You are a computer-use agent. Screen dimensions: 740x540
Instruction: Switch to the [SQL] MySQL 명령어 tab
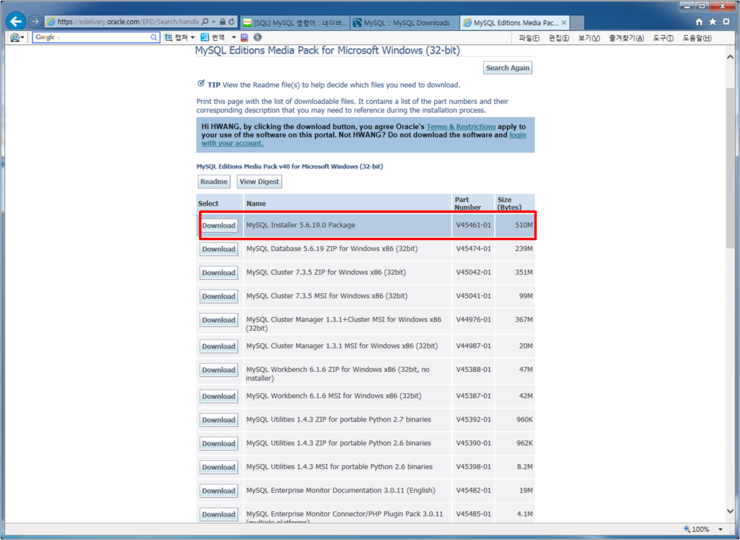(295, 23)
